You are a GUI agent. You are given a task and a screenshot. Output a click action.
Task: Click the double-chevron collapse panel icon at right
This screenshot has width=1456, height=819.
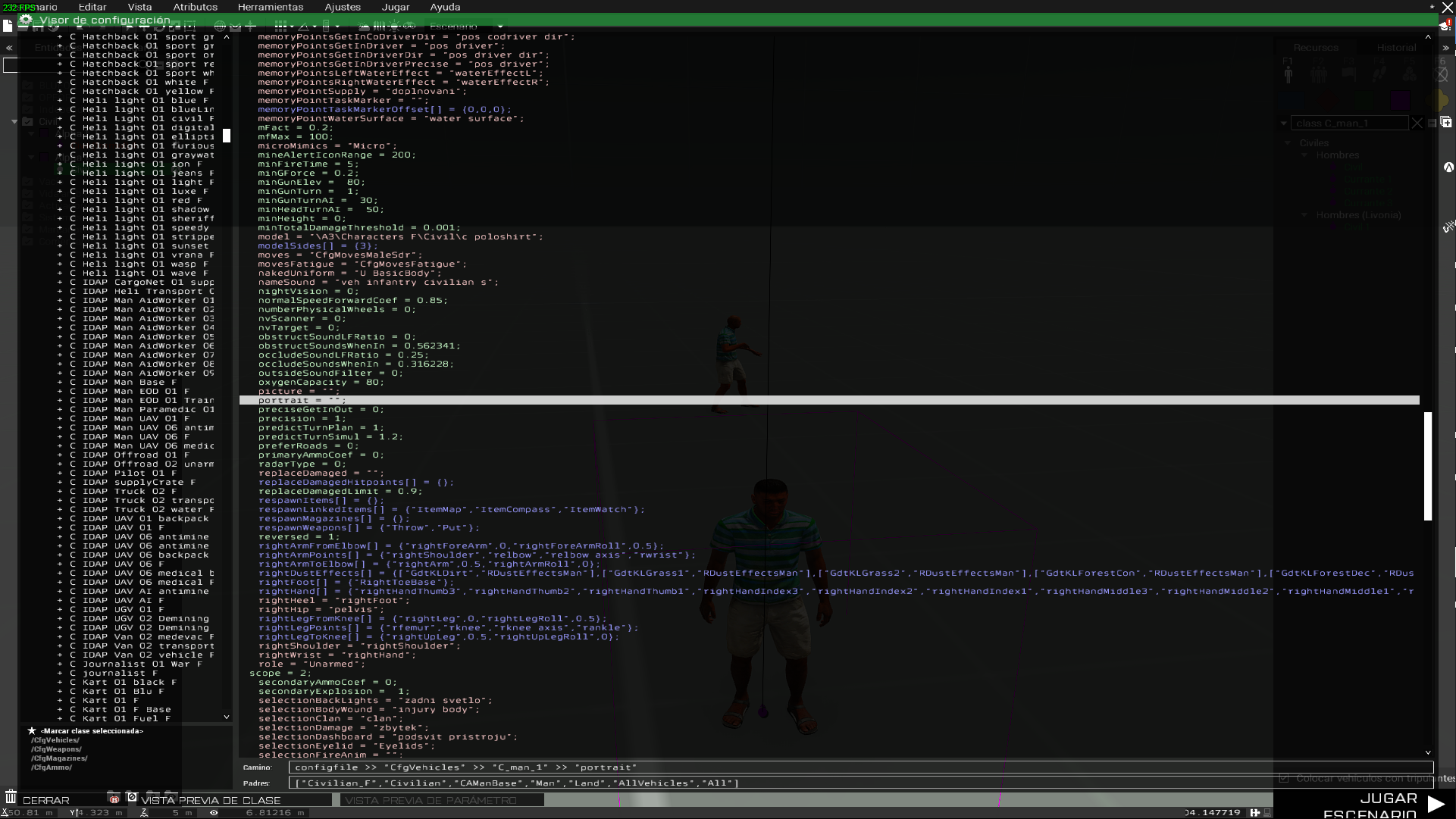(x=1446, y=47)
